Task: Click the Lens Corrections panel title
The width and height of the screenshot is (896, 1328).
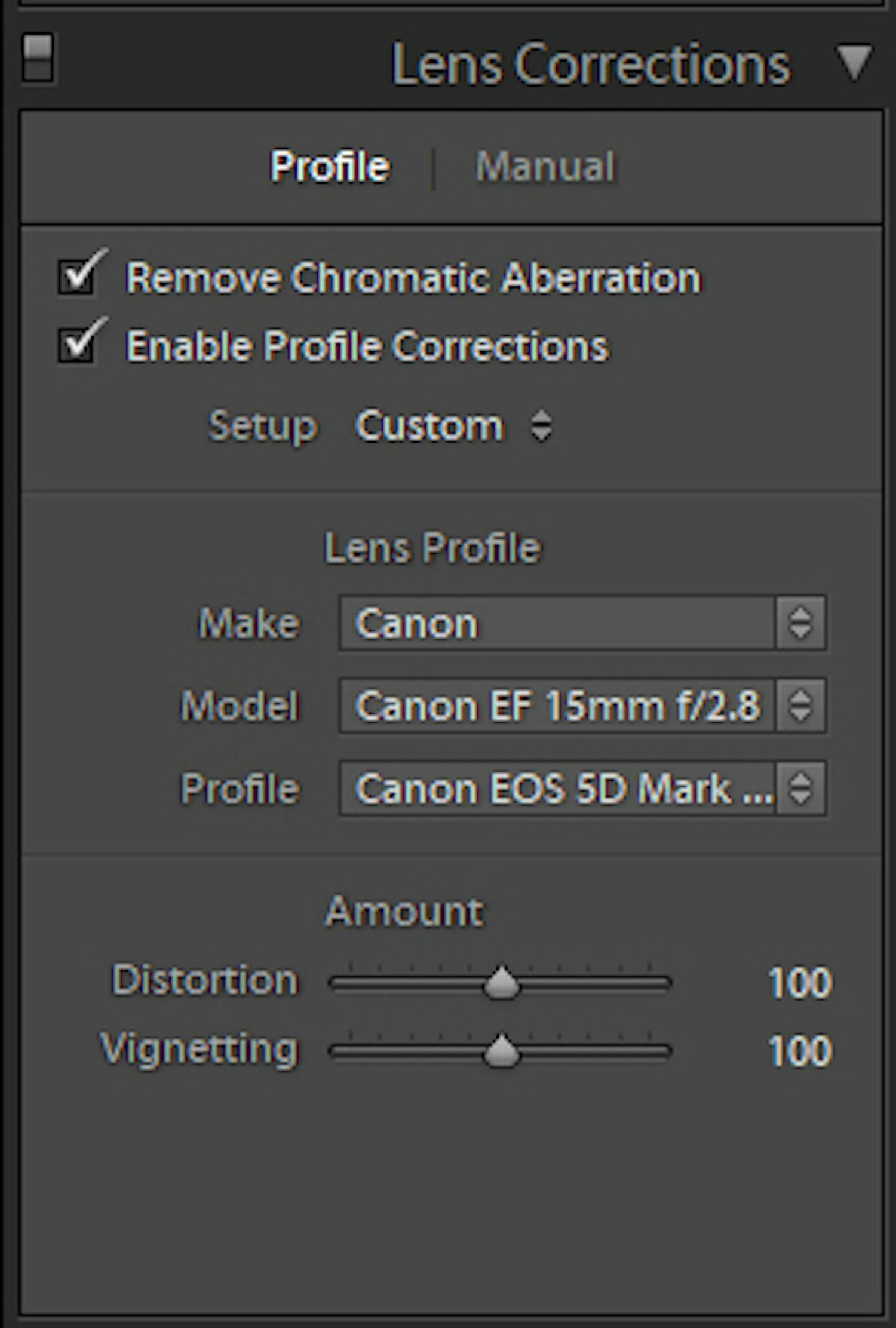Action: pyautogui.click(x=590, y=64)
